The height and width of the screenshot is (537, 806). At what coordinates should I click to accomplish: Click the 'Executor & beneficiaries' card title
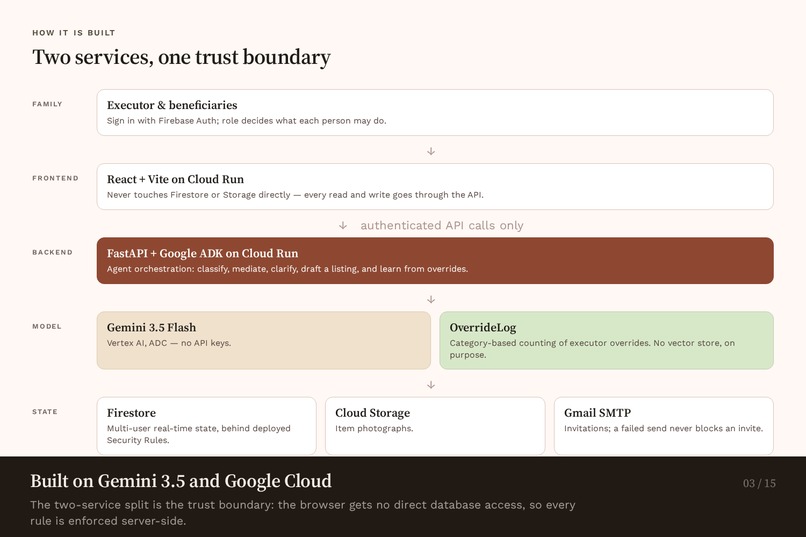pos(172,105)
